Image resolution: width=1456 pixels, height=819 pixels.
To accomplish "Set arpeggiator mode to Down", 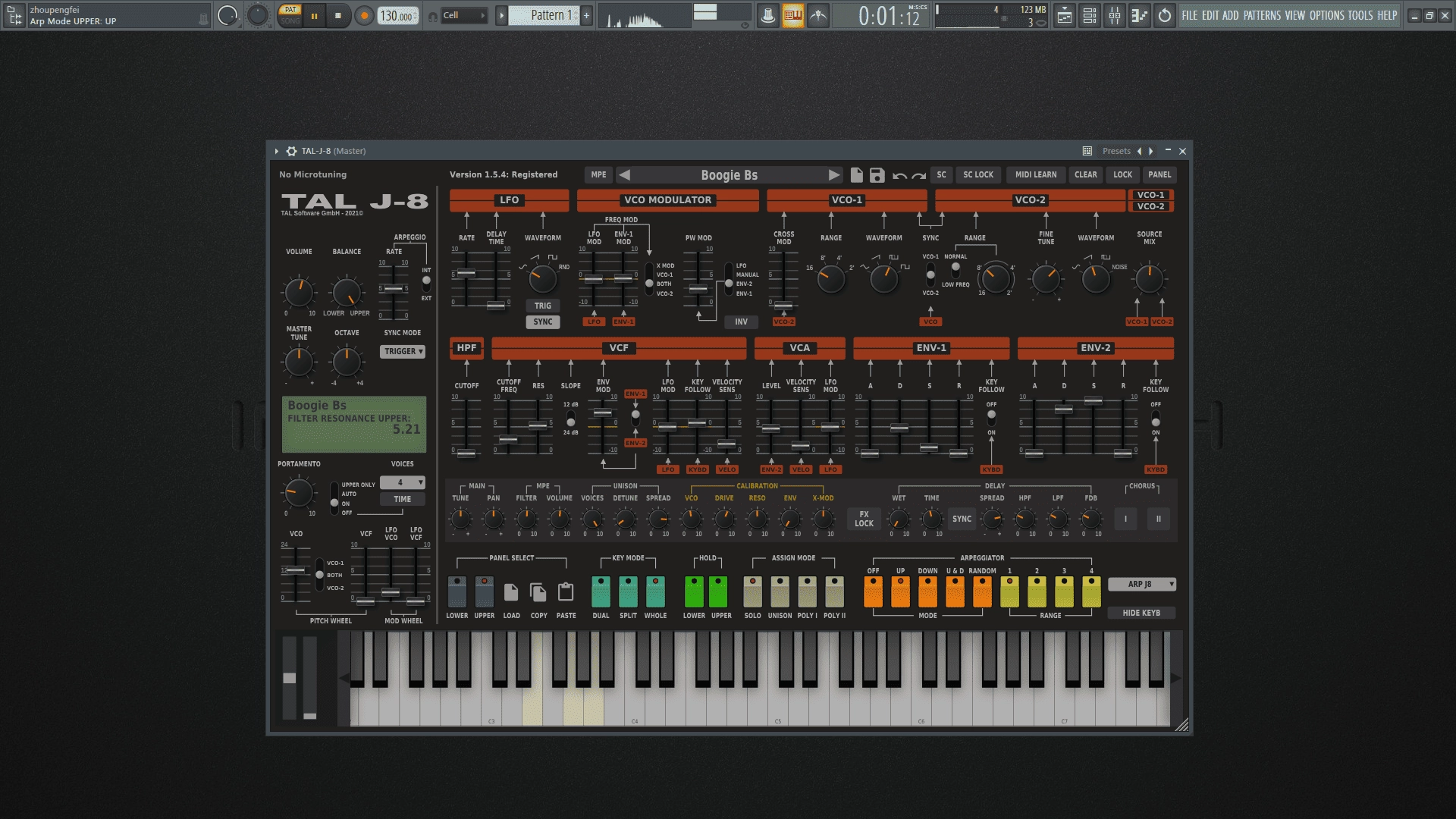I will click(x=927, y=591).
